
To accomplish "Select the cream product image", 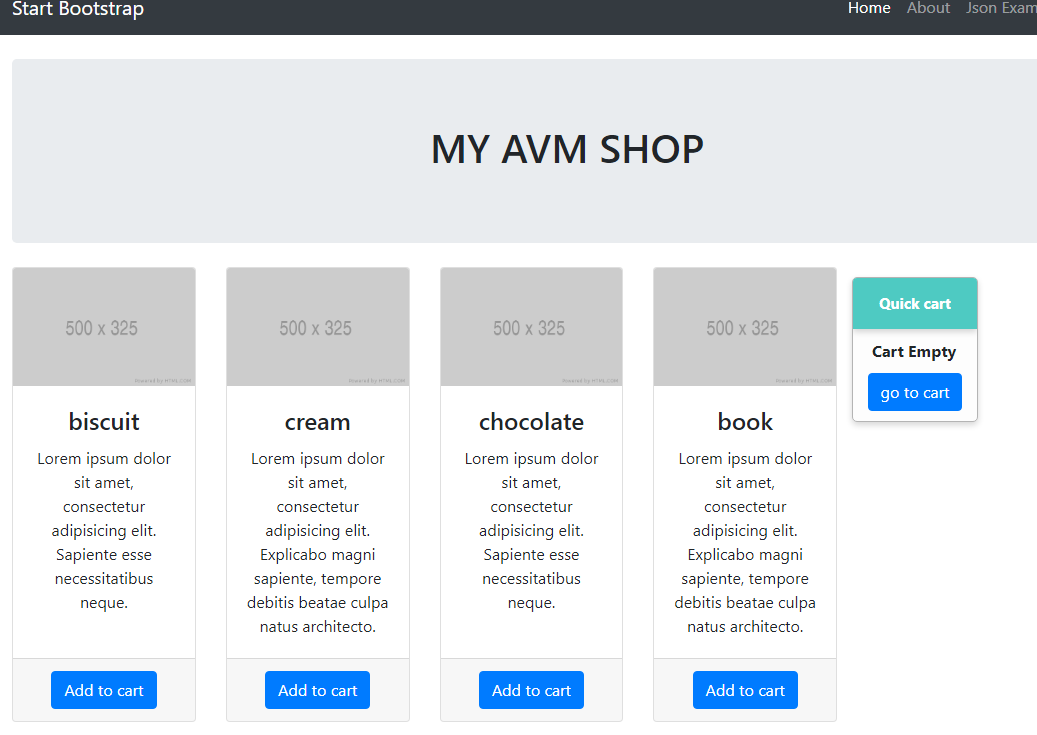I will click(x=317, y=327).
